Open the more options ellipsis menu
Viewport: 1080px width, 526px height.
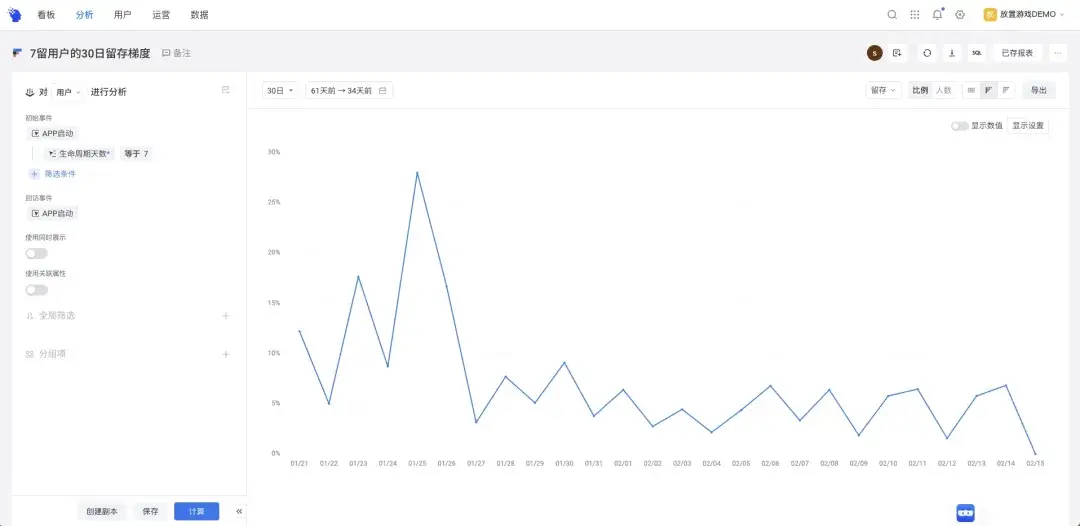click(x=1058, y=53)
